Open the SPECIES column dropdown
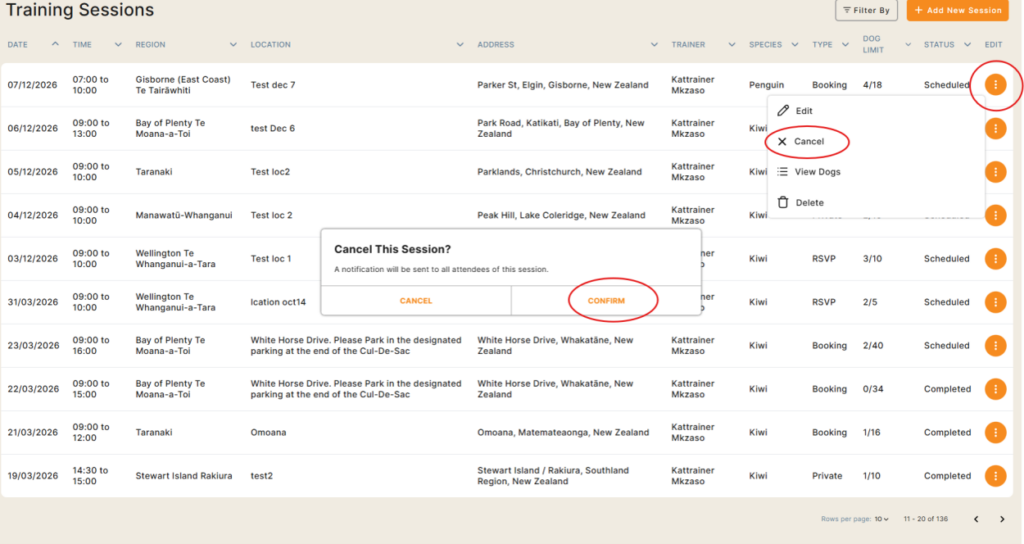Viewport: 1024px width, 544px height. click(x=795, y=44)
